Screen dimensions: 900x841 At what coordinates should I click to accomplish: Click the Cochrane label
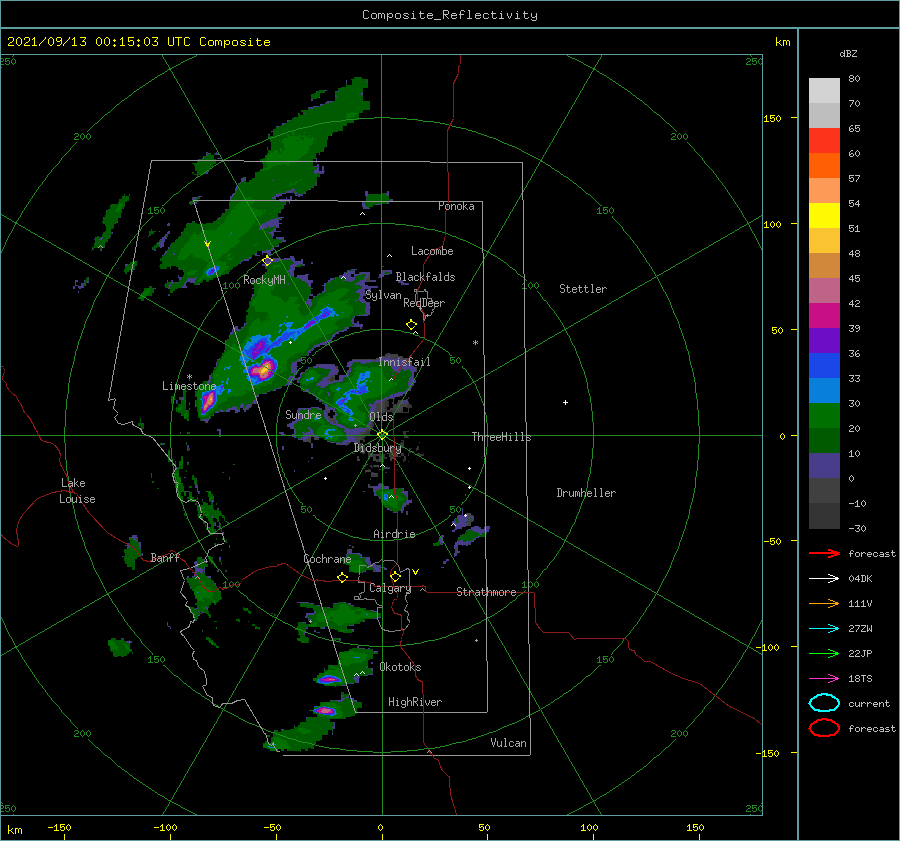327,559
